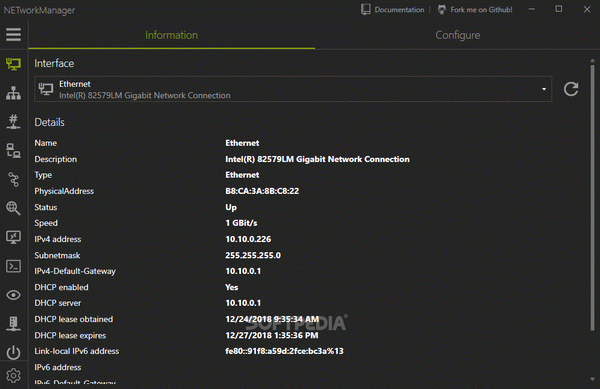Open the DNS Lookup globe magnifier icon
This screenshot has height=389, width=600.
click(13, 208)
